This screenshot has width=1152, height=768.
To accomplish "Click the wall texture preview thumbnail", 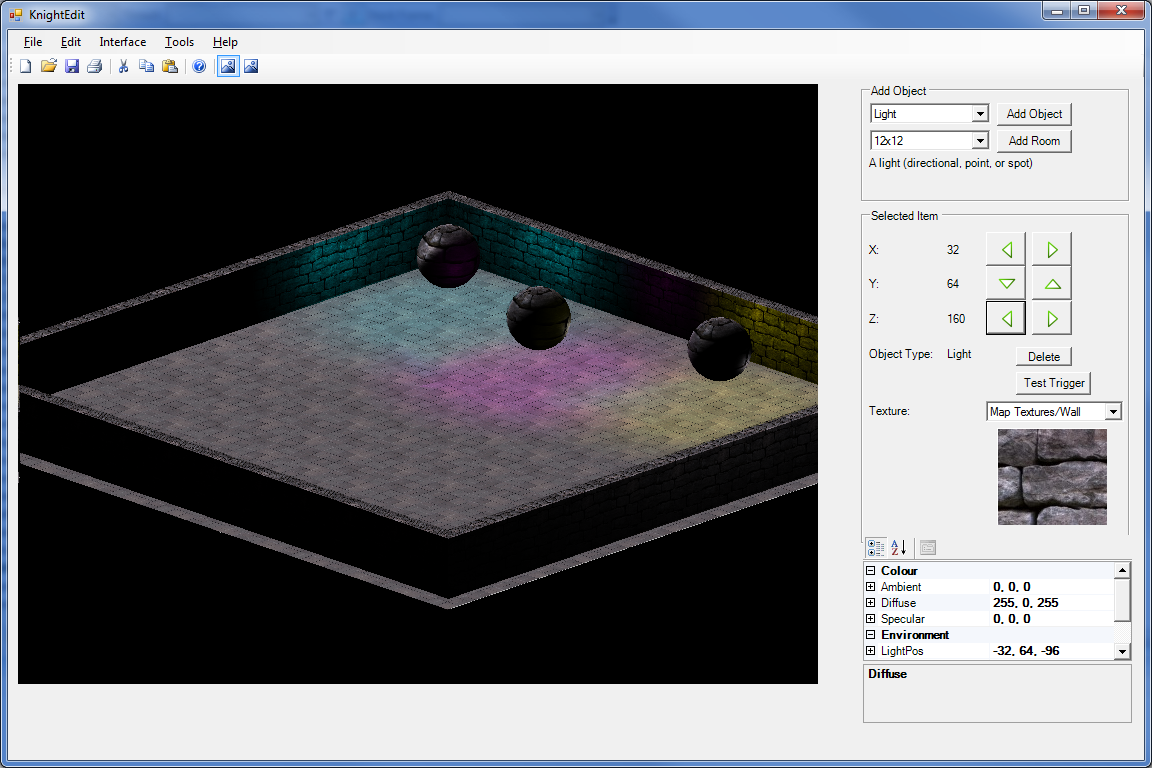I will coord(1051,477).
